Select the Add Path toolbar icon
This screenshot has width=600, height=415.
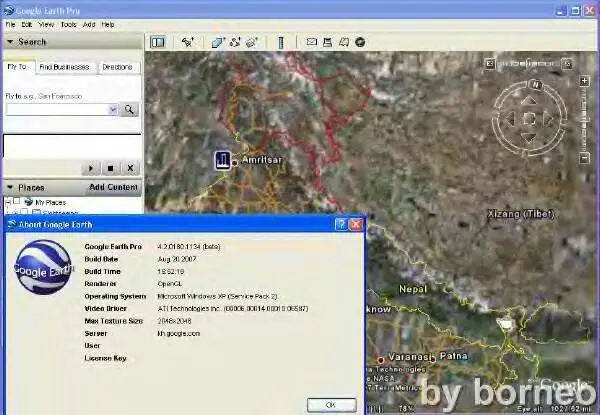235,42
